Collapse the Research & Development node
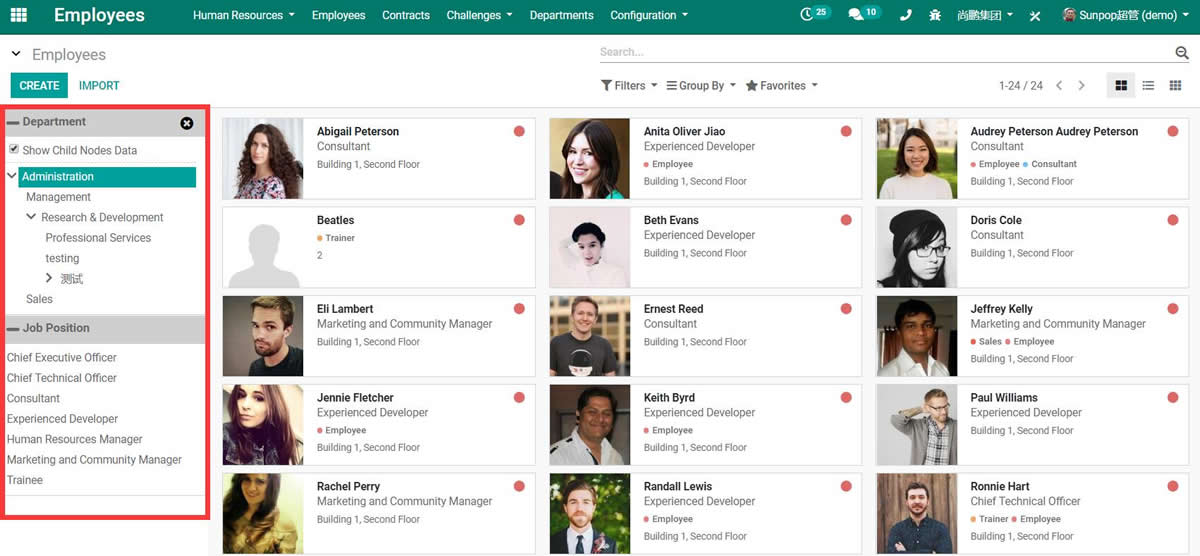This screenshot has height=556, width=1200. [32, 217]
